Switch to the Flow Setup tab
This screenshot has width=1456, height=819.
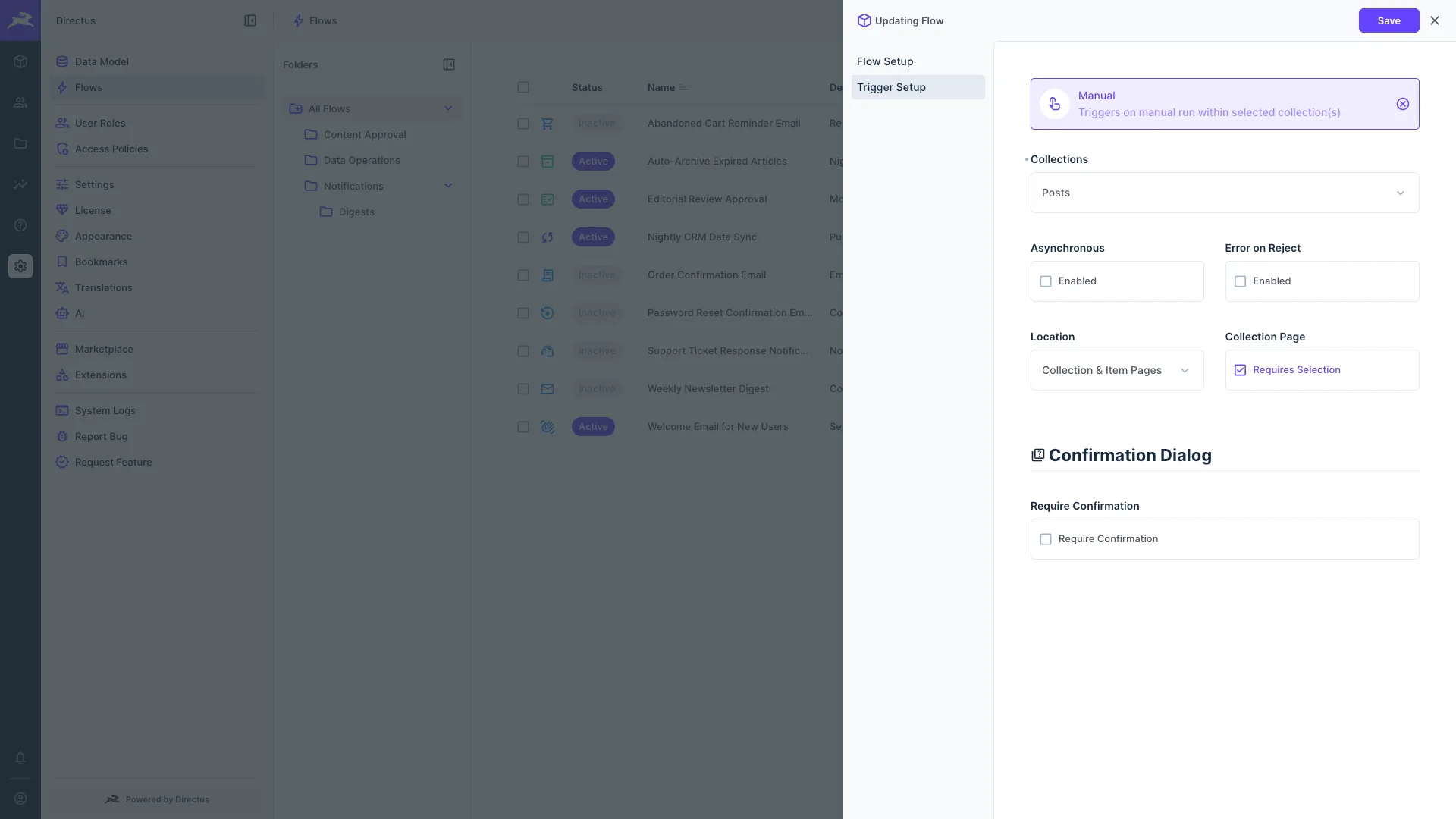pyautogui.click(x=918, y=61)
